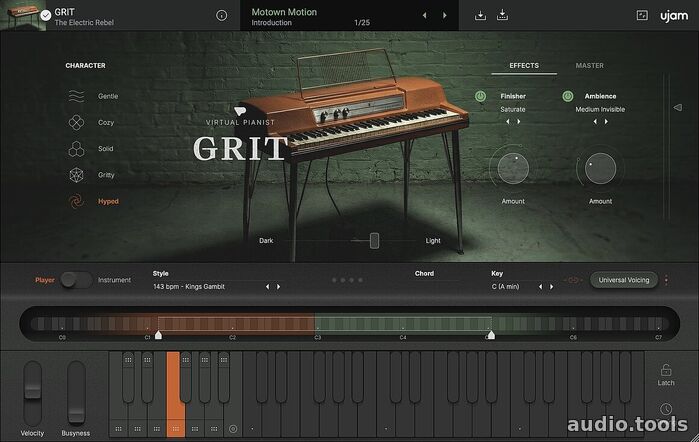Click the info icon next to GRIT
699x442 pixels.
click(x=221, y=16)
